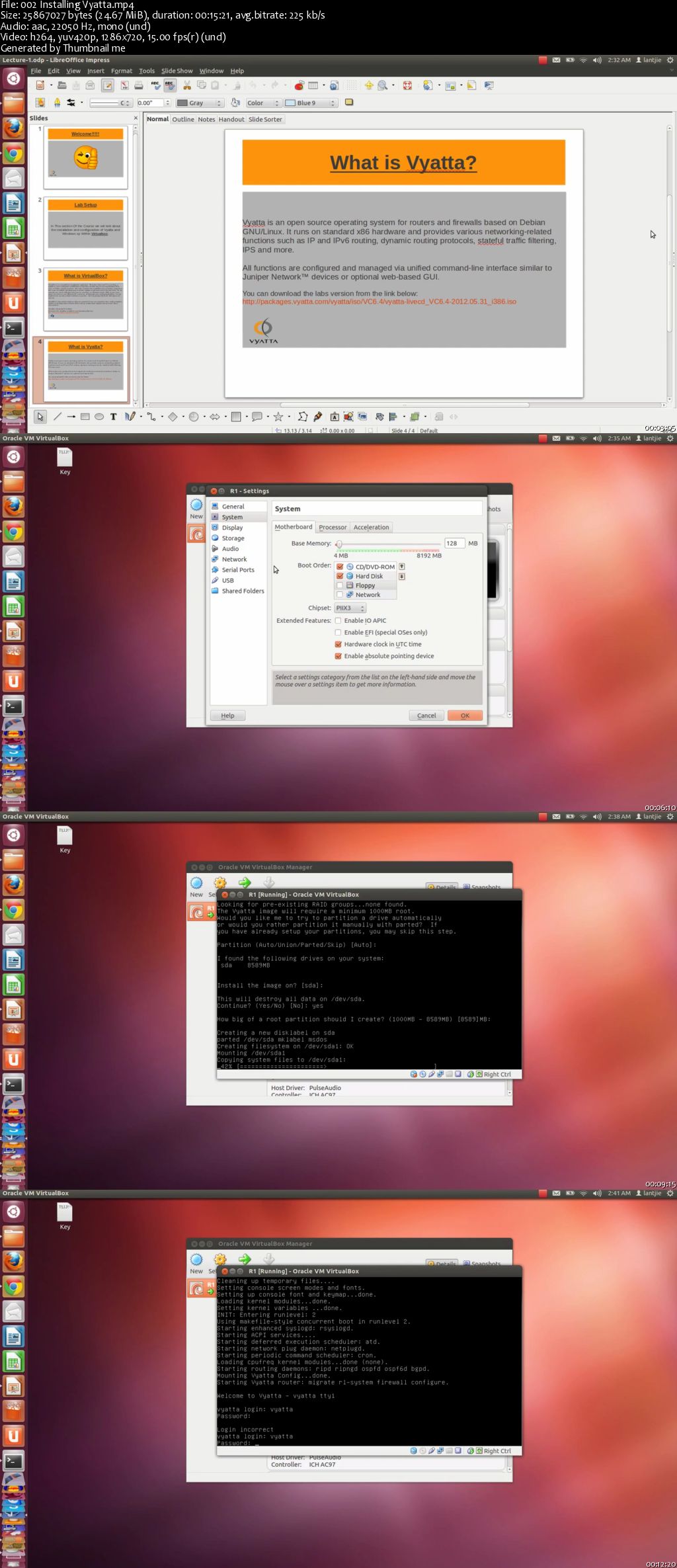This screenshot has width=677, height=1568.
Task: Open the Format menu in Impress
Action: pyautogui.click(x=122, y=71)
